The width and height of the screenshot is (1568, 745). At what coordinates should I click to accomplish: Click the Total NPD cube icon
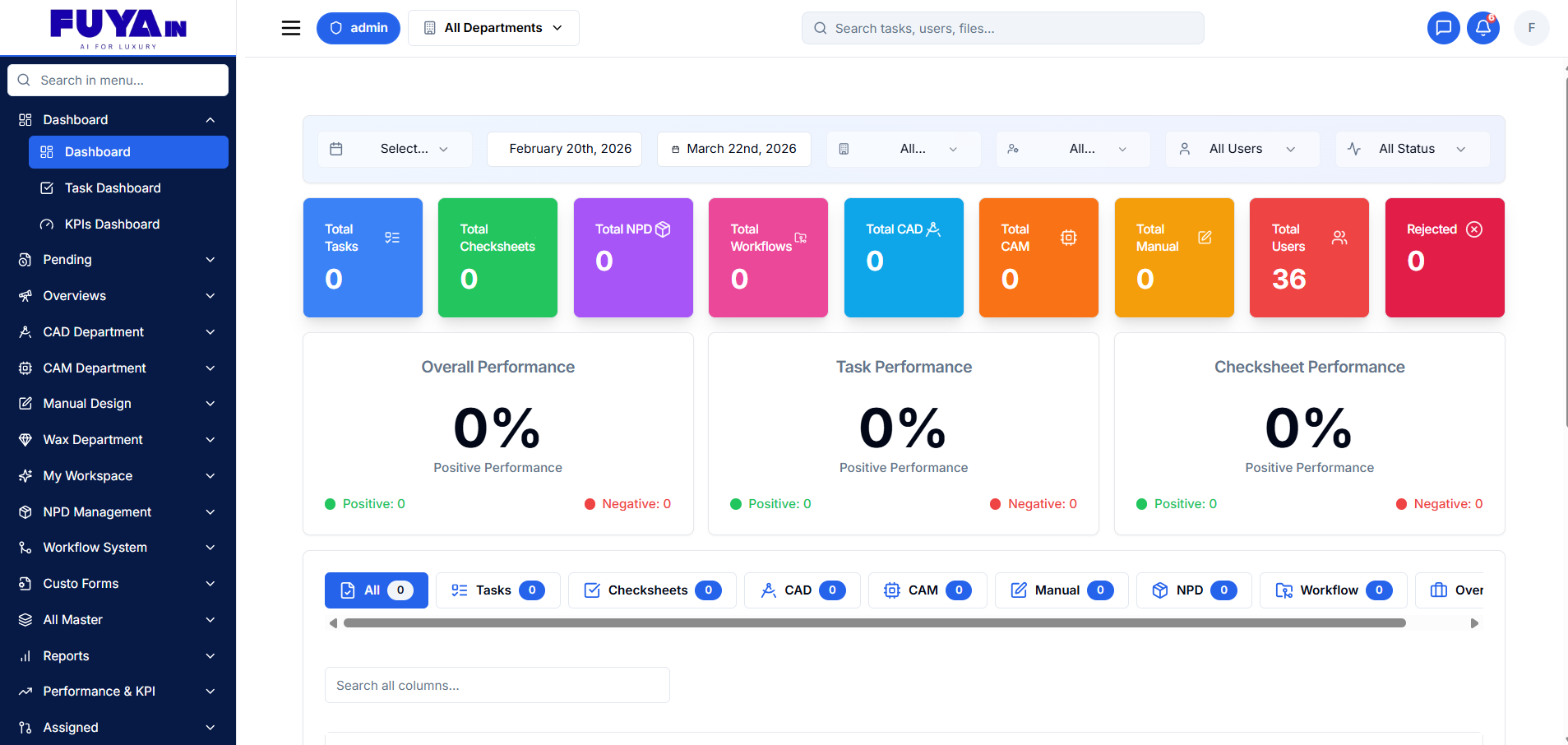[x=663, y=229]
